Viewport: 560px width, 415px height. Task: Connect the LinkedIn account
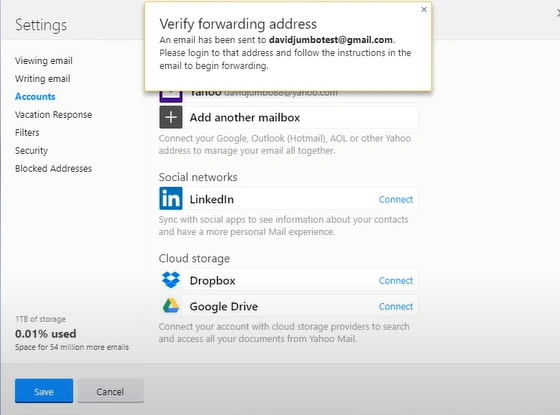[396, 199]
